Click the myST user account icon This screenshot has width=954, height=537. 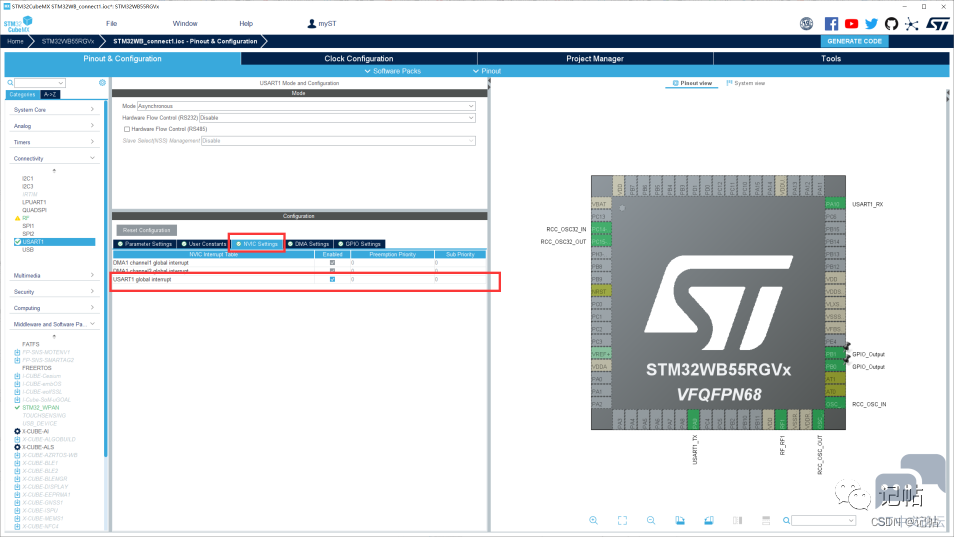tap(312, 24)
